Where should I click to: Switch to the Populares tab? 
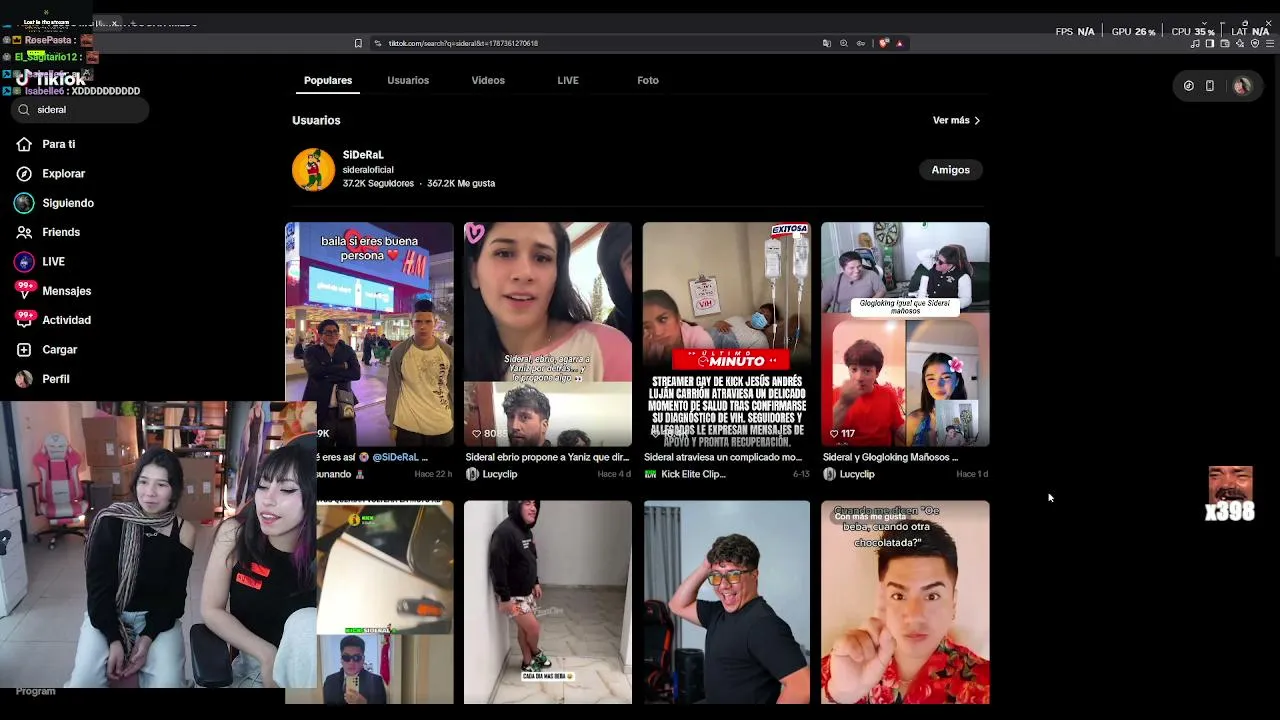(328, 80)
